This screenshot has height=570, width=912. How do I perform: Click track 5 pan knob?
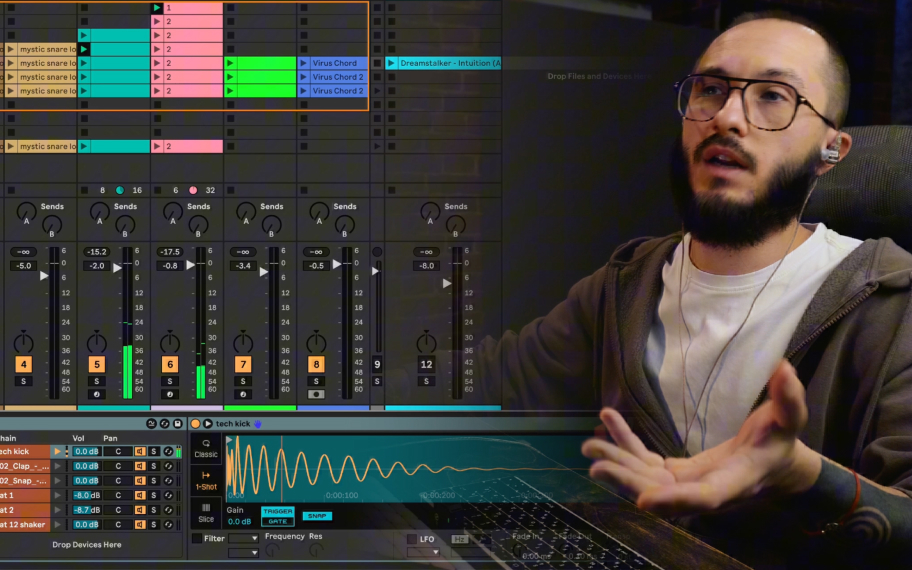(97, 342)
